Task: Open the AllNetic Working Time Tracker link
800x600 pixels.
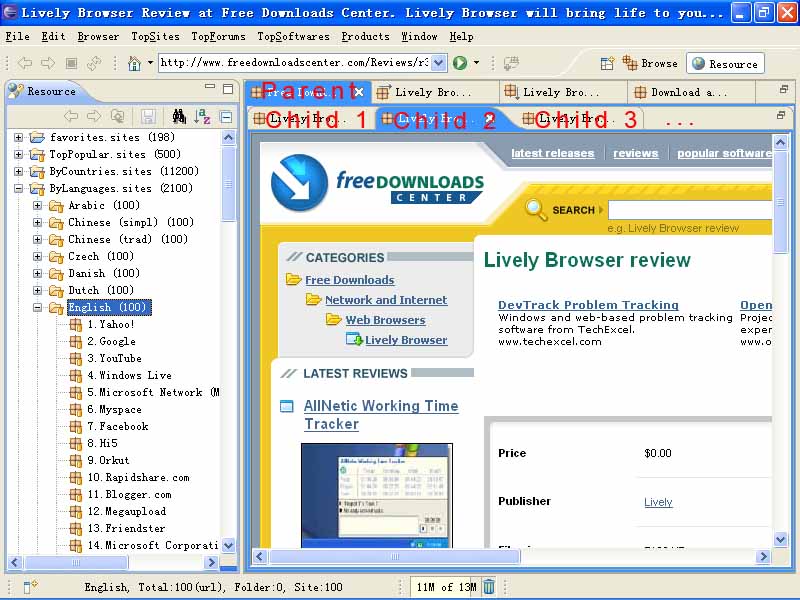Action: pyautogui.click(x=381, y=415)
